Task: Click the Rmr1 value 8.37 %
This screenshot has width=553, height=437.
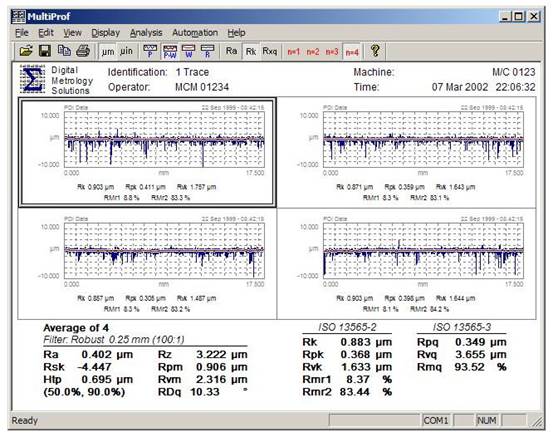Action: tap(369, 380)
